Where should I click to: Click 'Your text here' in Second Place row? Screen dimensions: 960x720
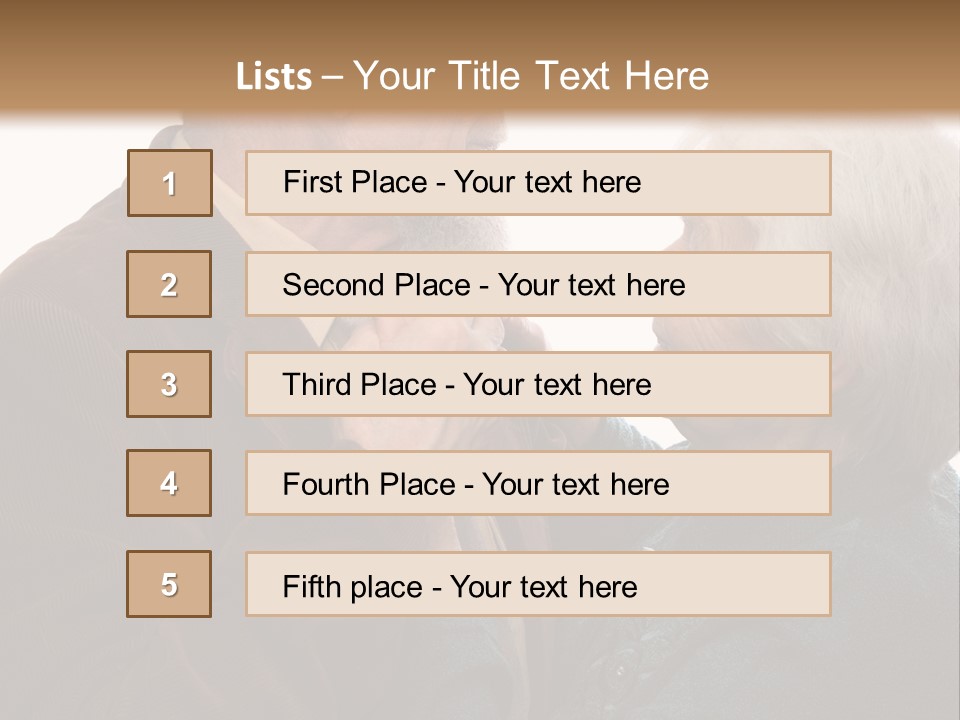click(x=591, y=285)
